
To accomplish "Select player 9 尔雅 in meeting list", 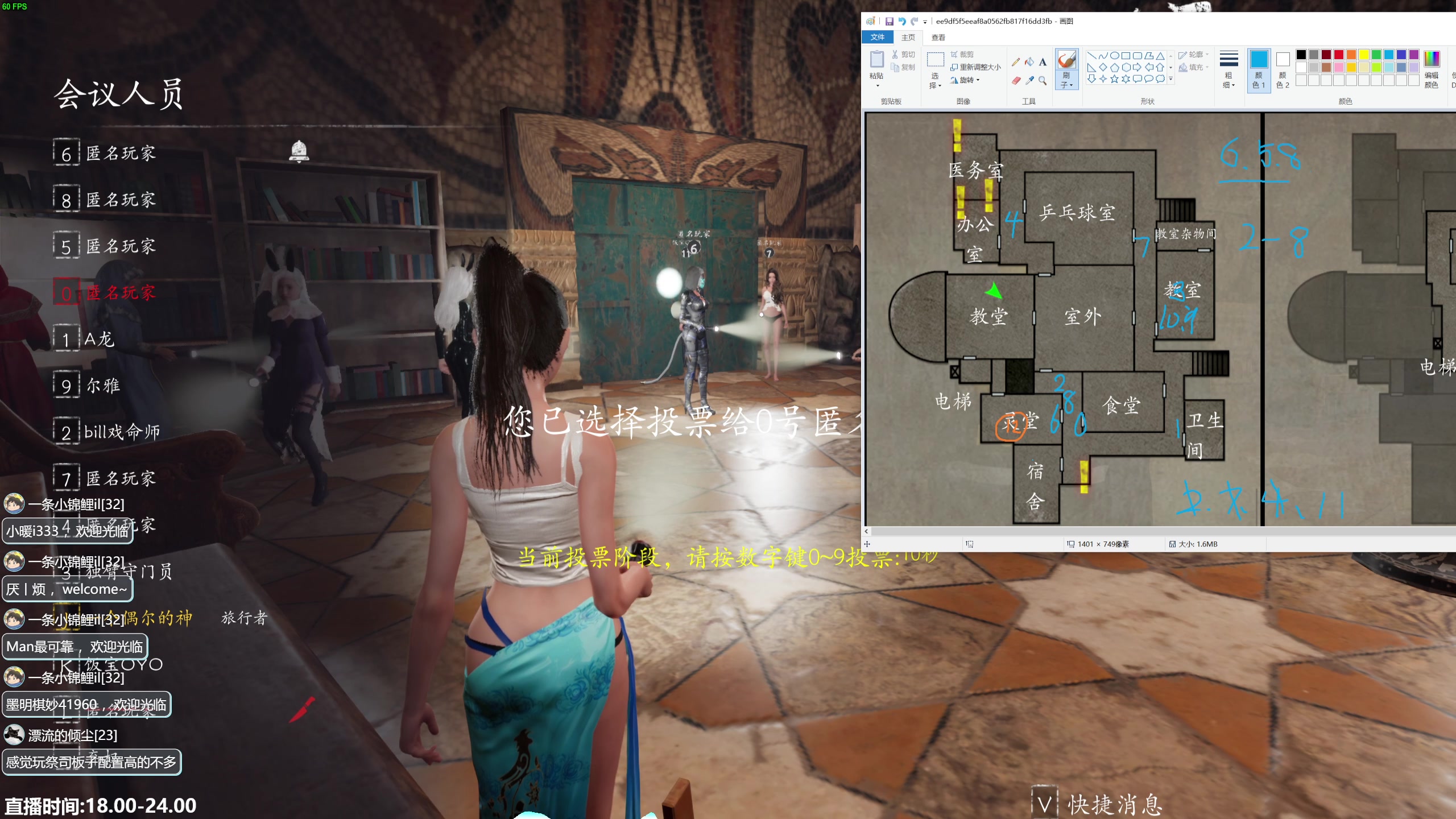I will (87, 386).
